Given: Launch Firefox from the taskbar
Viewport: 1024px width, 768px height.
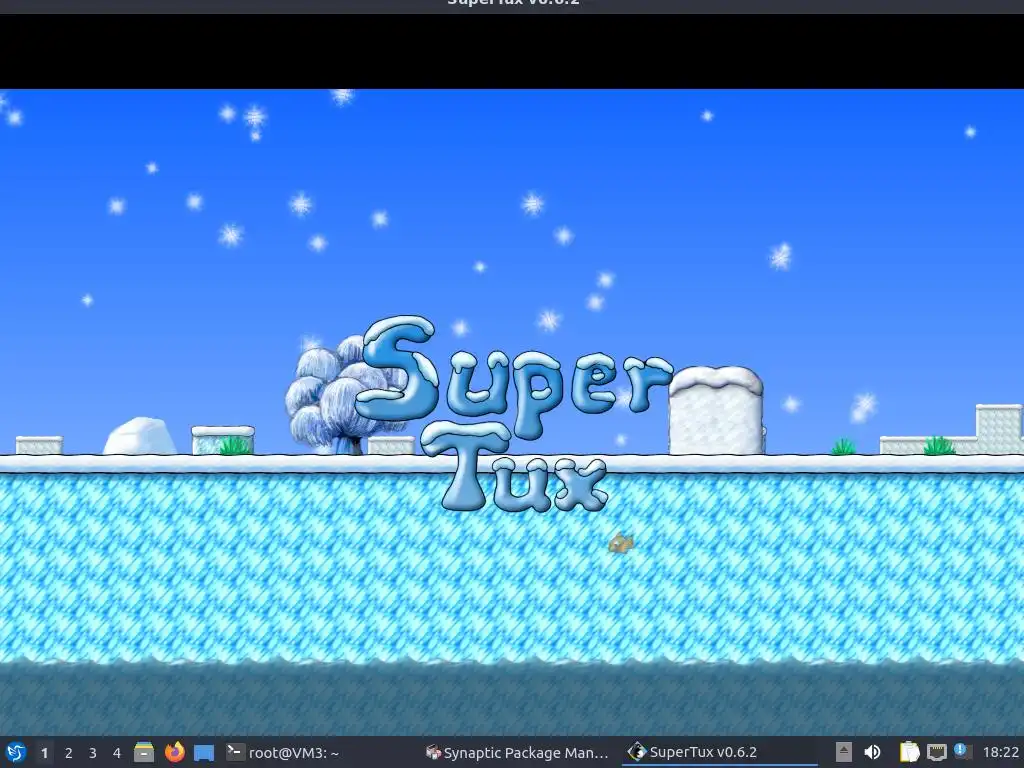Looking at the screenshot, I should click(174, 752).
